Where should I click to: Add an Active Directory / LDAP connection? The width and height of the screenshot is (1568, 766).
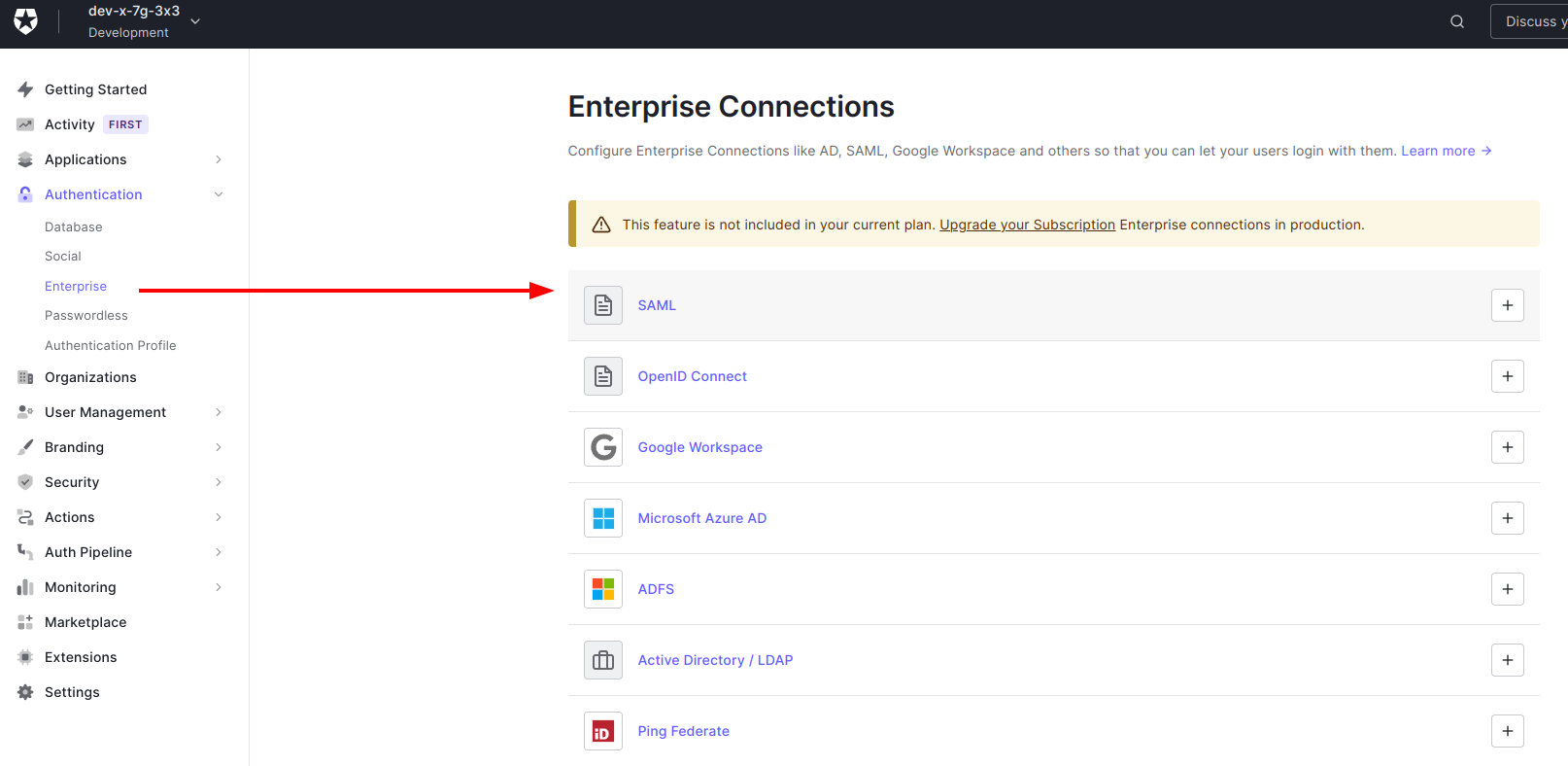(x=1508, y=660)
